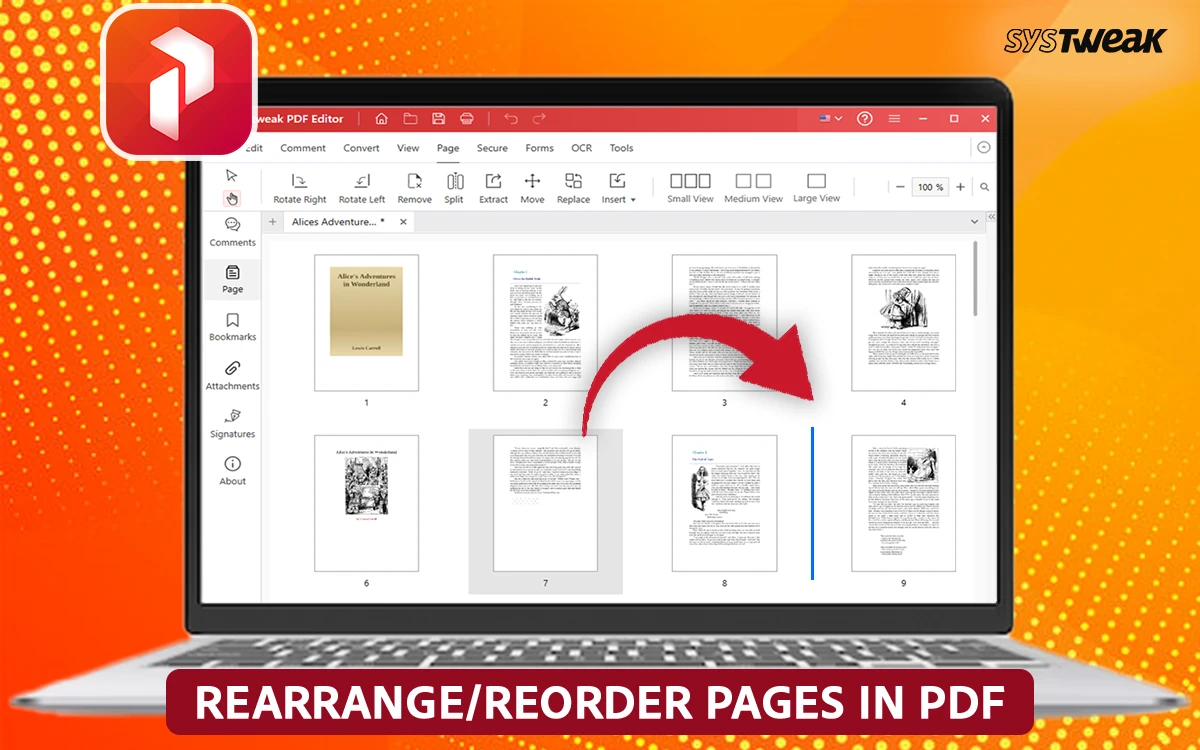Open the Convert menu tab
This screenshot has height=750, width=1200.
click(x=361, y=148)
